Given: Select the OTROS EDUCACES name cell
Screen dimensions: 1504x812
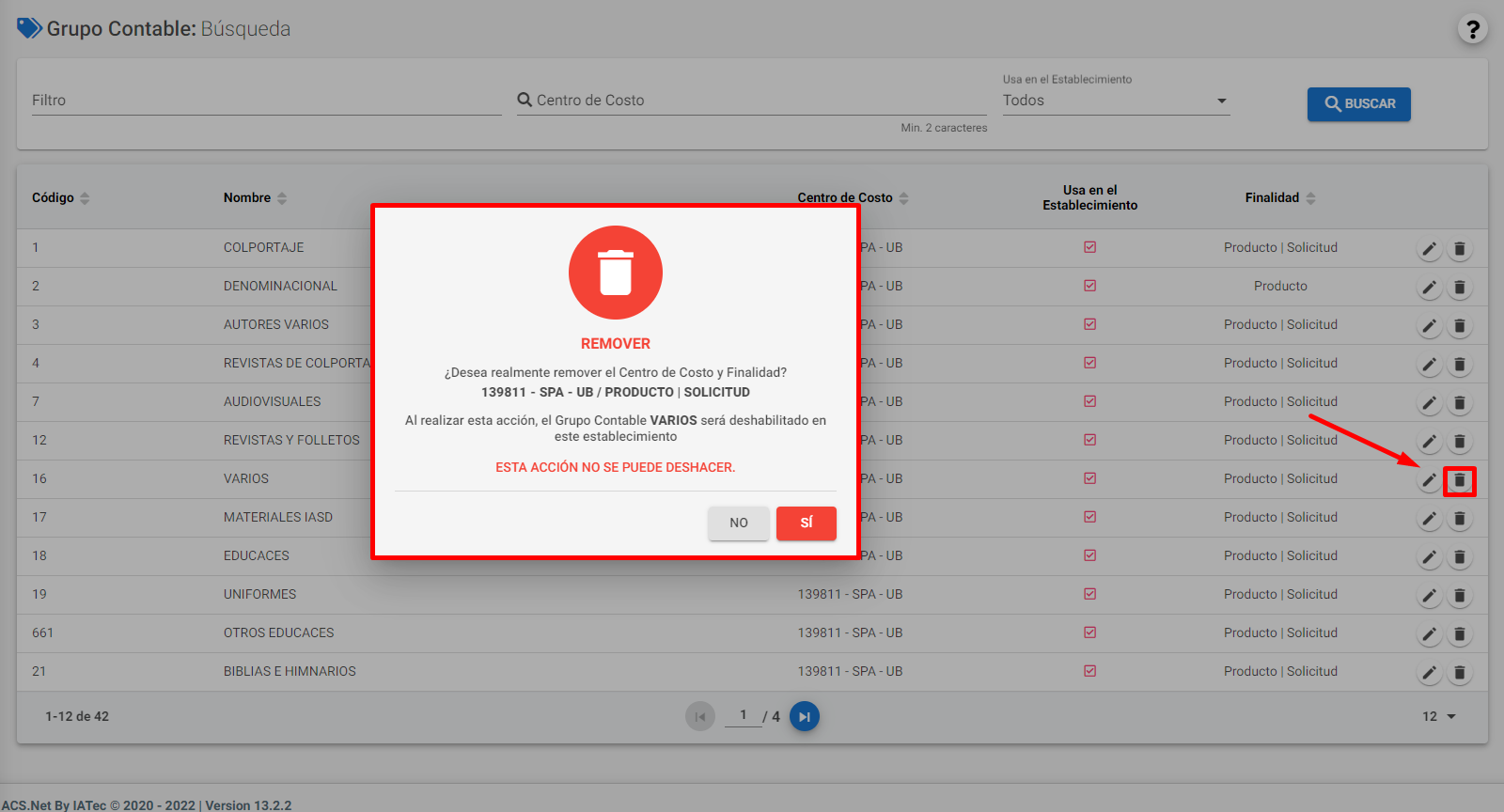Looking at the screenshot, I should click(278, 632).
